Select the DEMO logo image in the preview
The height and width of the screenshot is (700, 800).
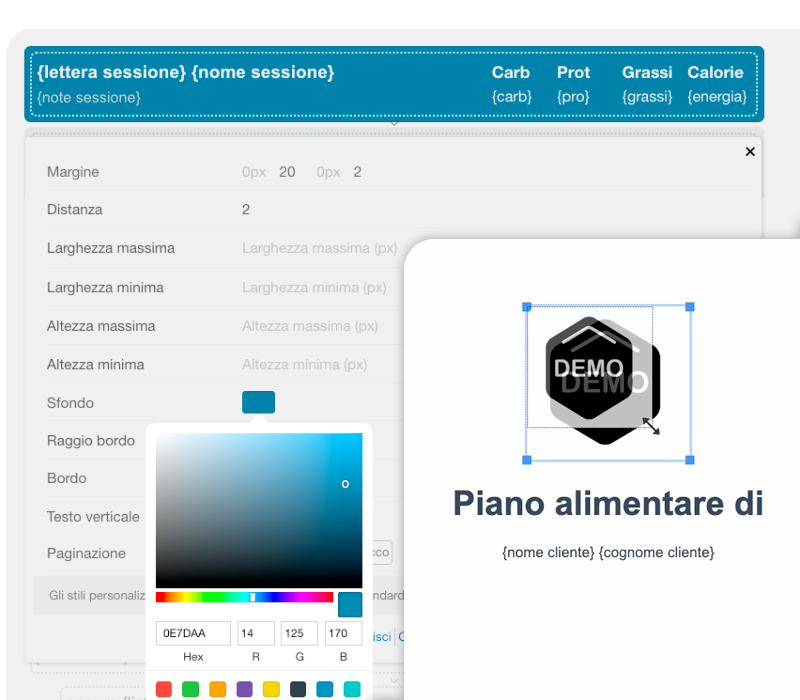(x=600, y=380)
